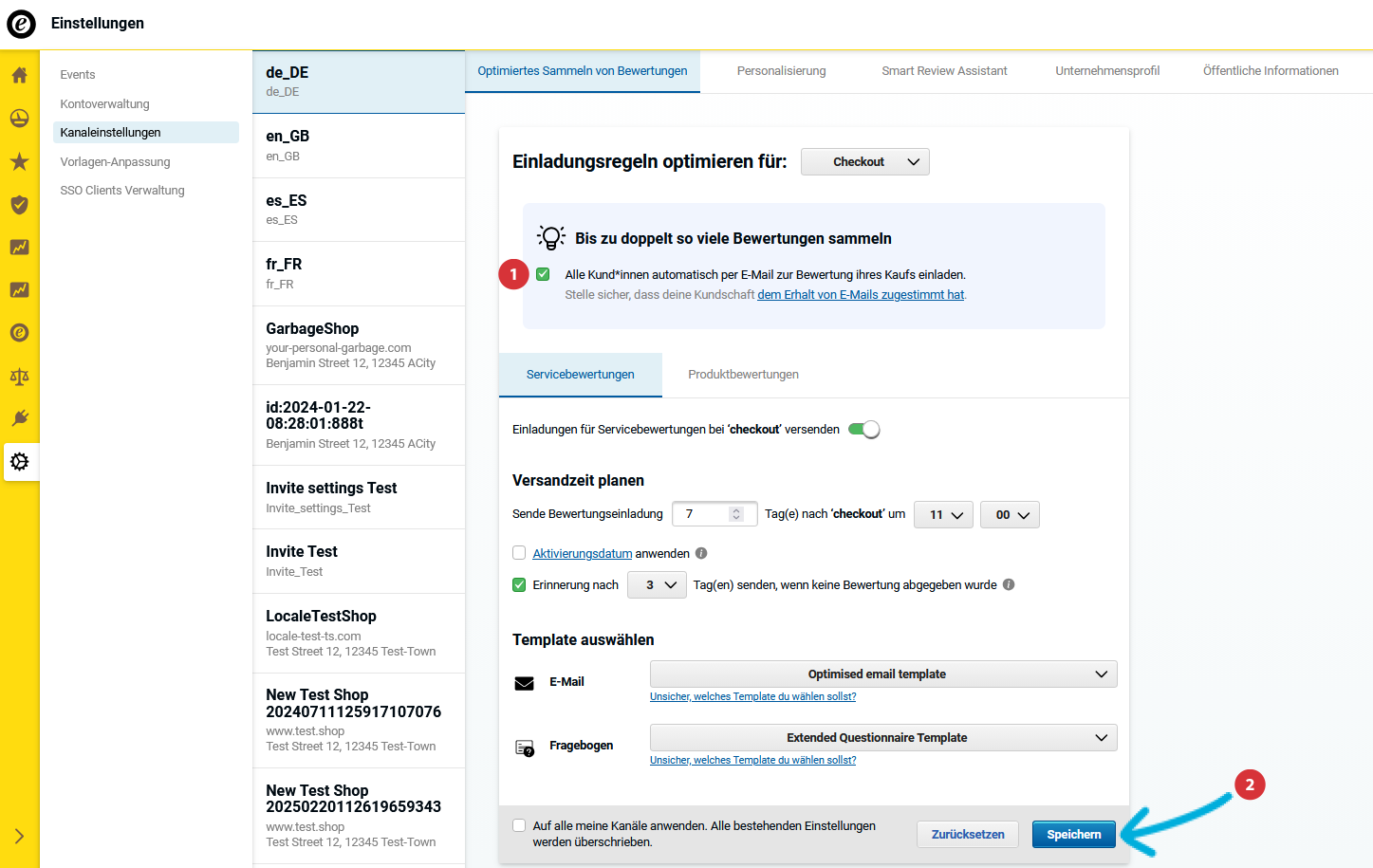Open the Einladungsregeln Checkout dropdown
The image size is (1373, 868).
point(864,161)
